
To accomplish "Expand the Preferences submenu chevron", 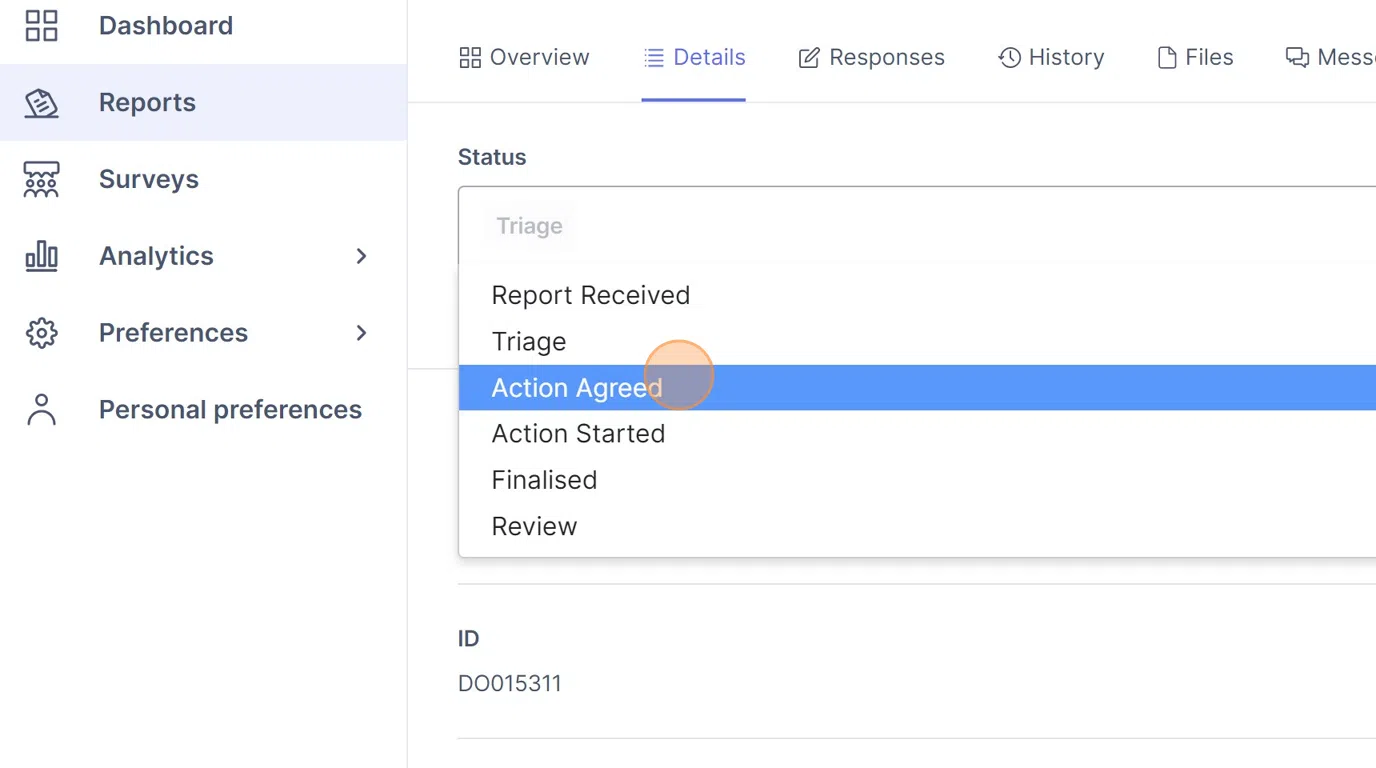I will (362, 333).
